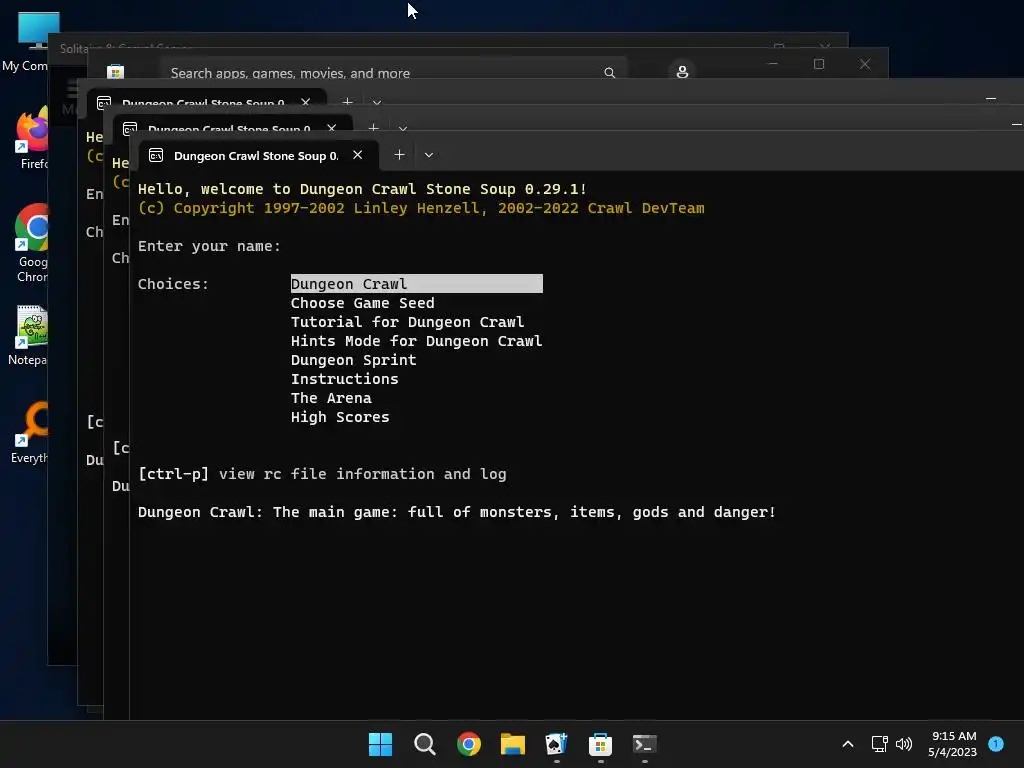This screenshot has width=1024, height=768.
Task: Open the Instructions choice
Action: pos(344,379)
